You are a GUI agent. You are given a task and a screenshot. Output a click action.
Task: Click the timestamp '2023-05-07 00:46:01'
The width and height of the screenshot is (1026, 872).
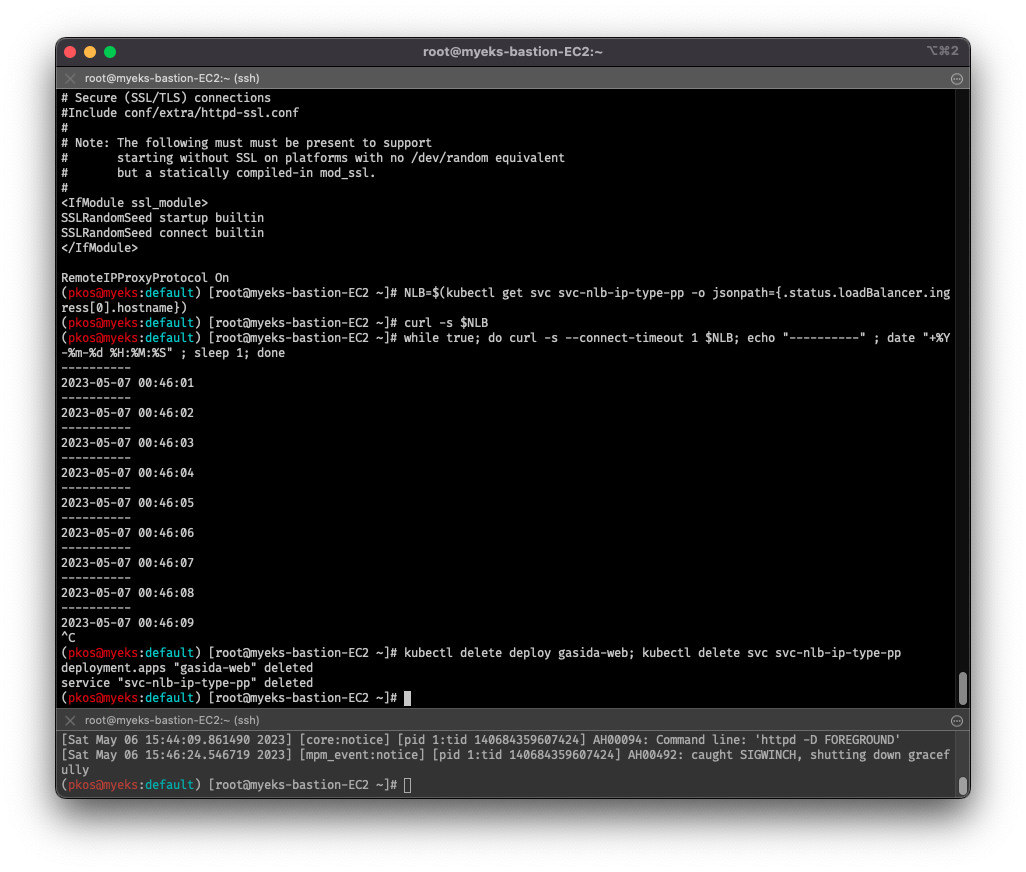[128, 383]
